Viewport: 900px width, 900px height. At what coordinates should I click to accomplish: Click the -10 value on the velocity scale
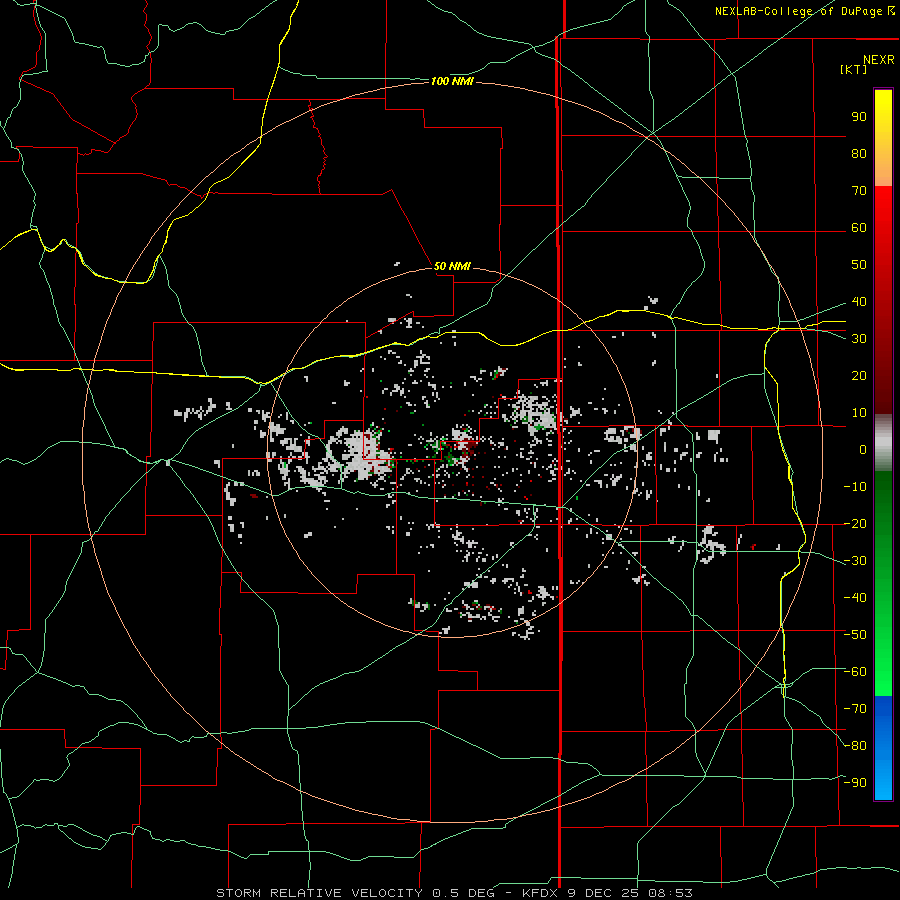[x=855, y=487]
